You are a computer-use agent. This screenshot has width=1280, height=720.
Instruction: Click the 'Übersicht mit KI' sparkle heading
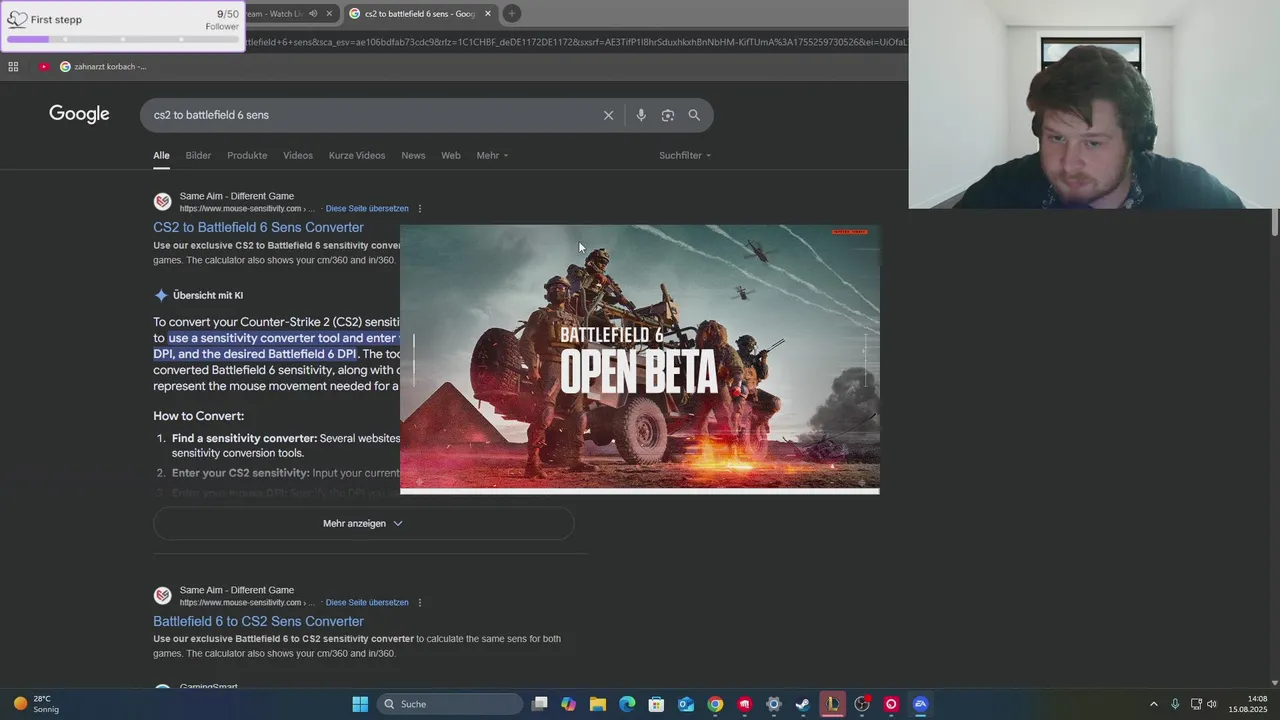point(198,295)
